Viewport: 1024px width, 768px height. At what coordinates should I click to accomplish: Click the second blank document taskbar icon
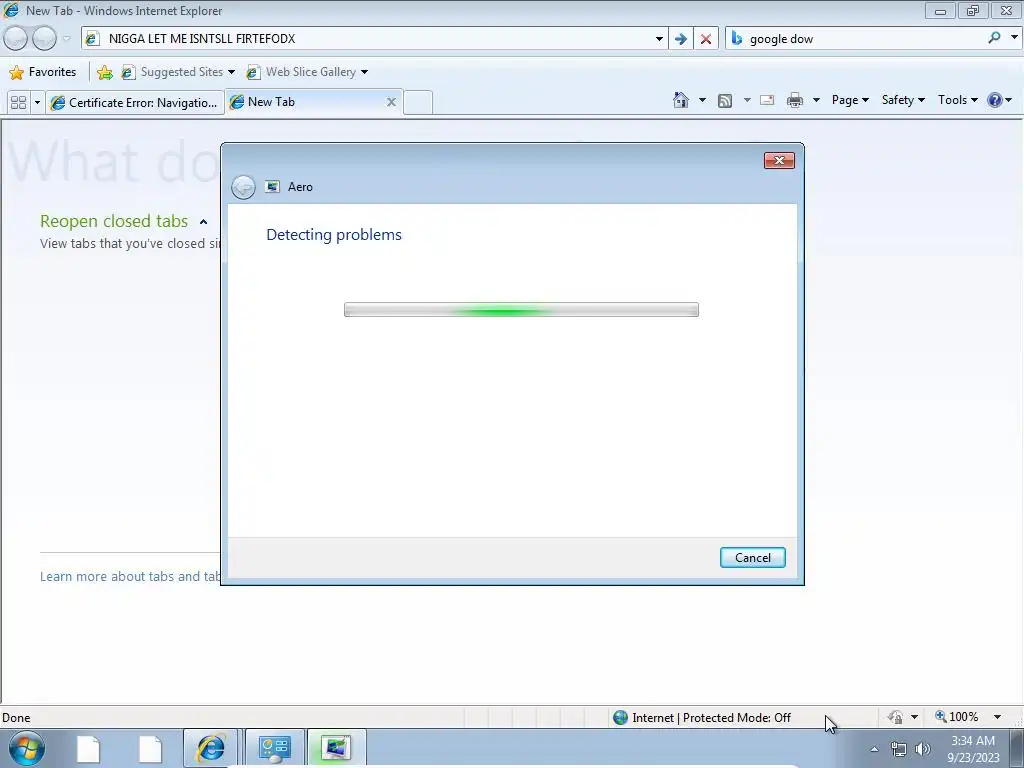click(x=150, y=749)
